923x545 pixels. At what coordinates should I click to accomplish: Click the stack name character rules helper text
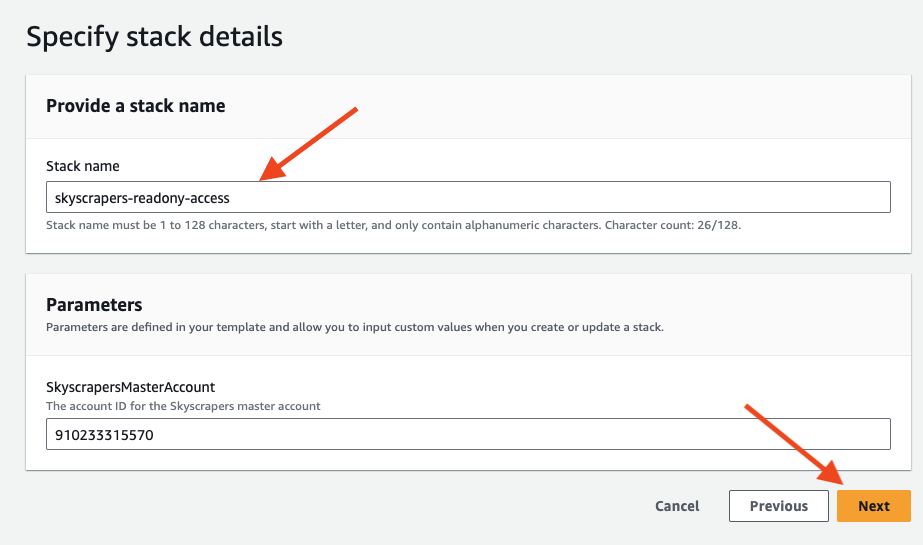point(320,225)
